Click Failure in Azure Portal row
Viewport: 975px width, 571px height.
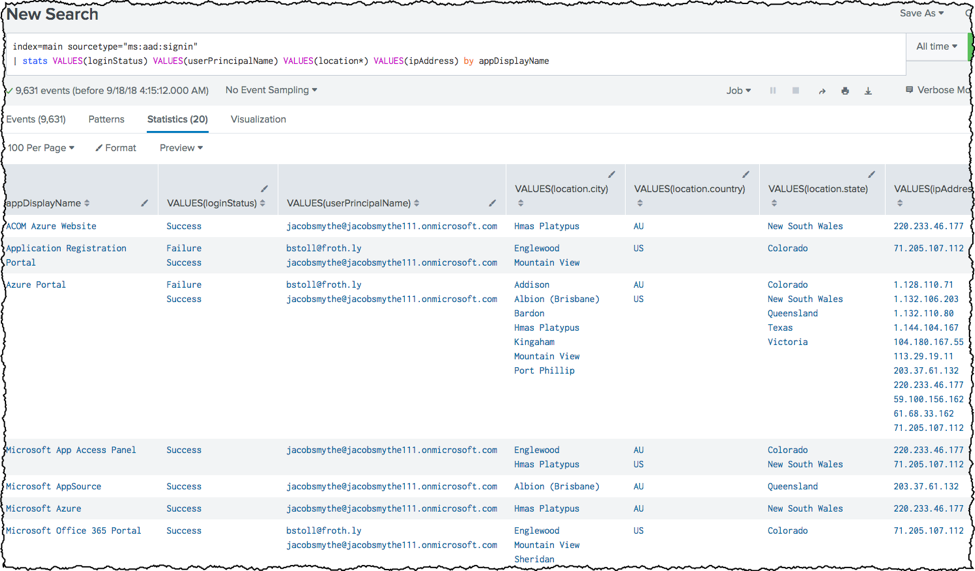click(x=183, y=285)
